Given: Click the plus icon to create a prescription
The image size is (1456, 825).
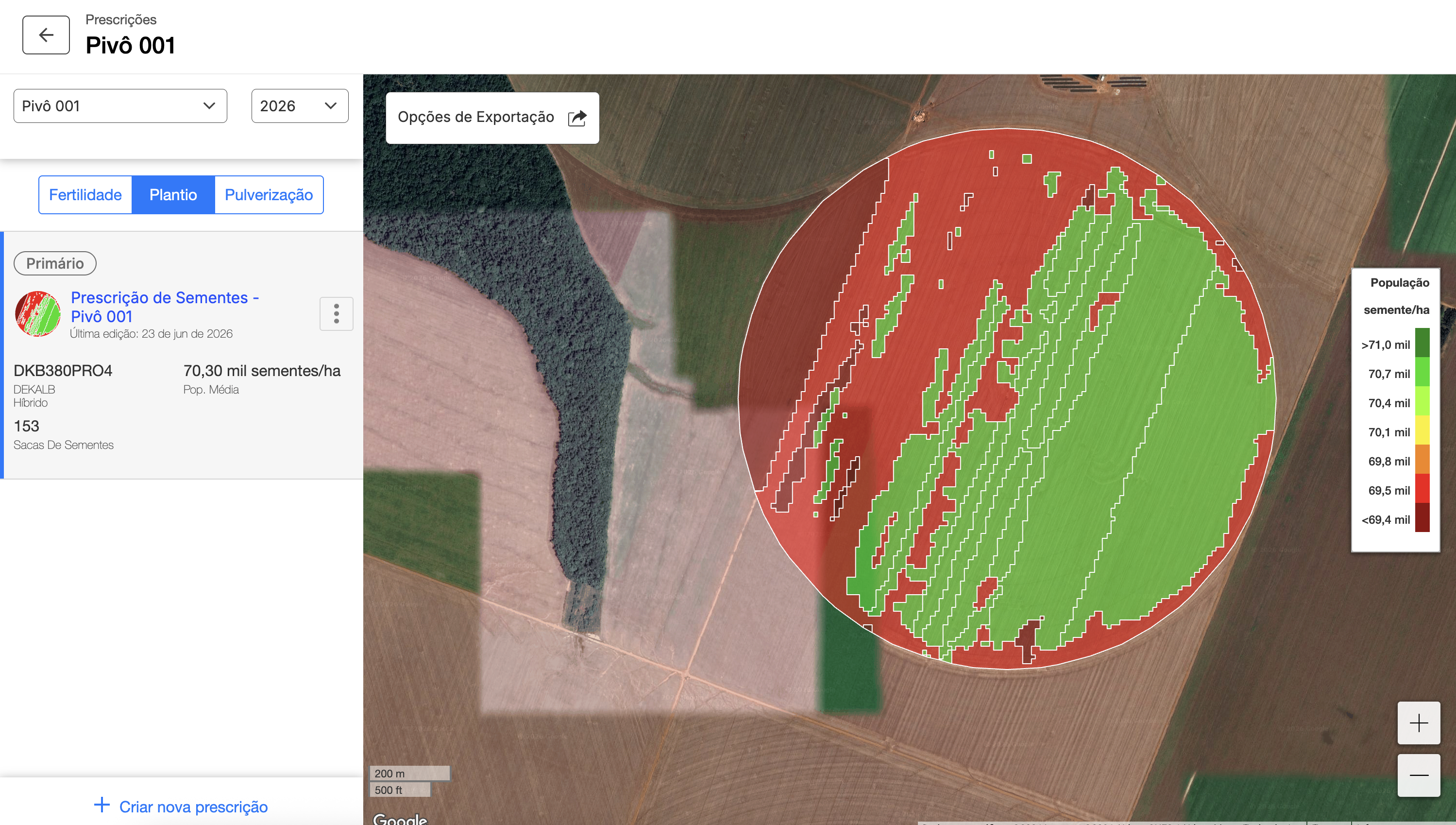Looking at the screenshot, I should [x=102, y=805].
